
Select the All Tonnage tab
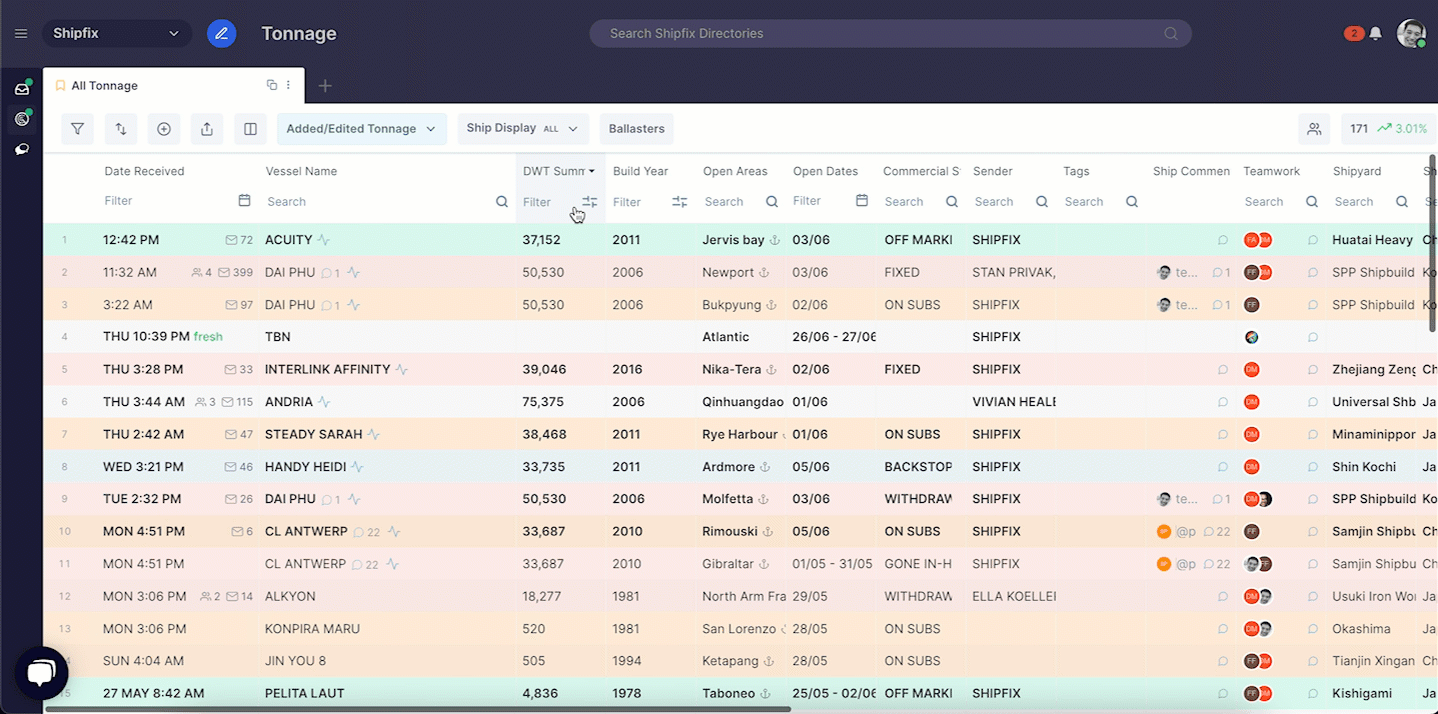pos(104,86)
